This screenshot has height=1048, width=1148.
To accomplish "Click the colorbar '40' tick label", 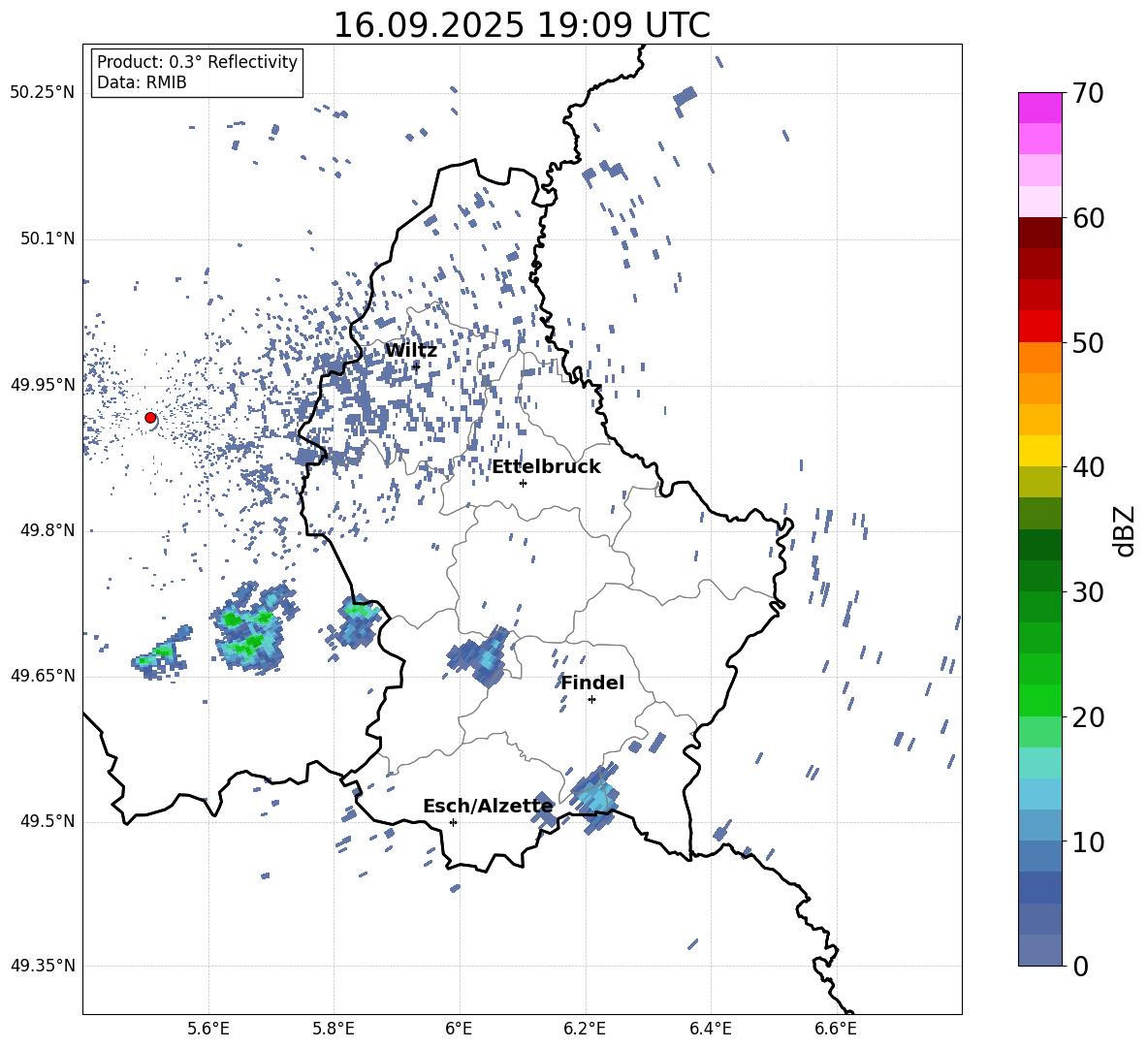I will (1088, 467).
